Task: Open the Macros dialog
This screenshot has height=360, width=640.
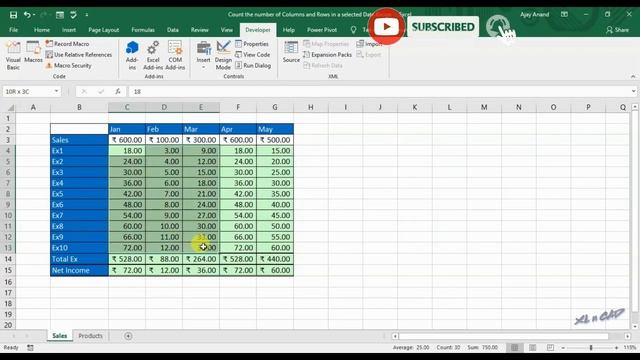Action: (x=33, y=52)
